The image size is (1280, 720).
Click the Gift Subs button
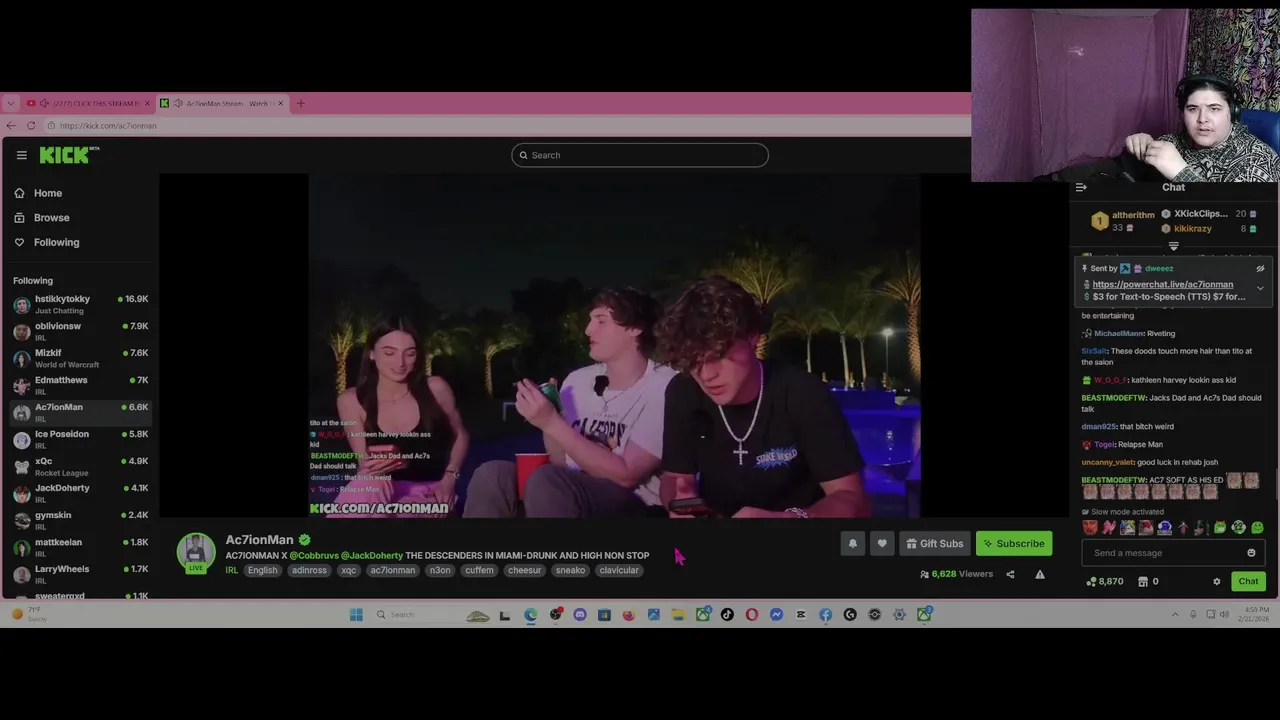click(x=935, y=543)
